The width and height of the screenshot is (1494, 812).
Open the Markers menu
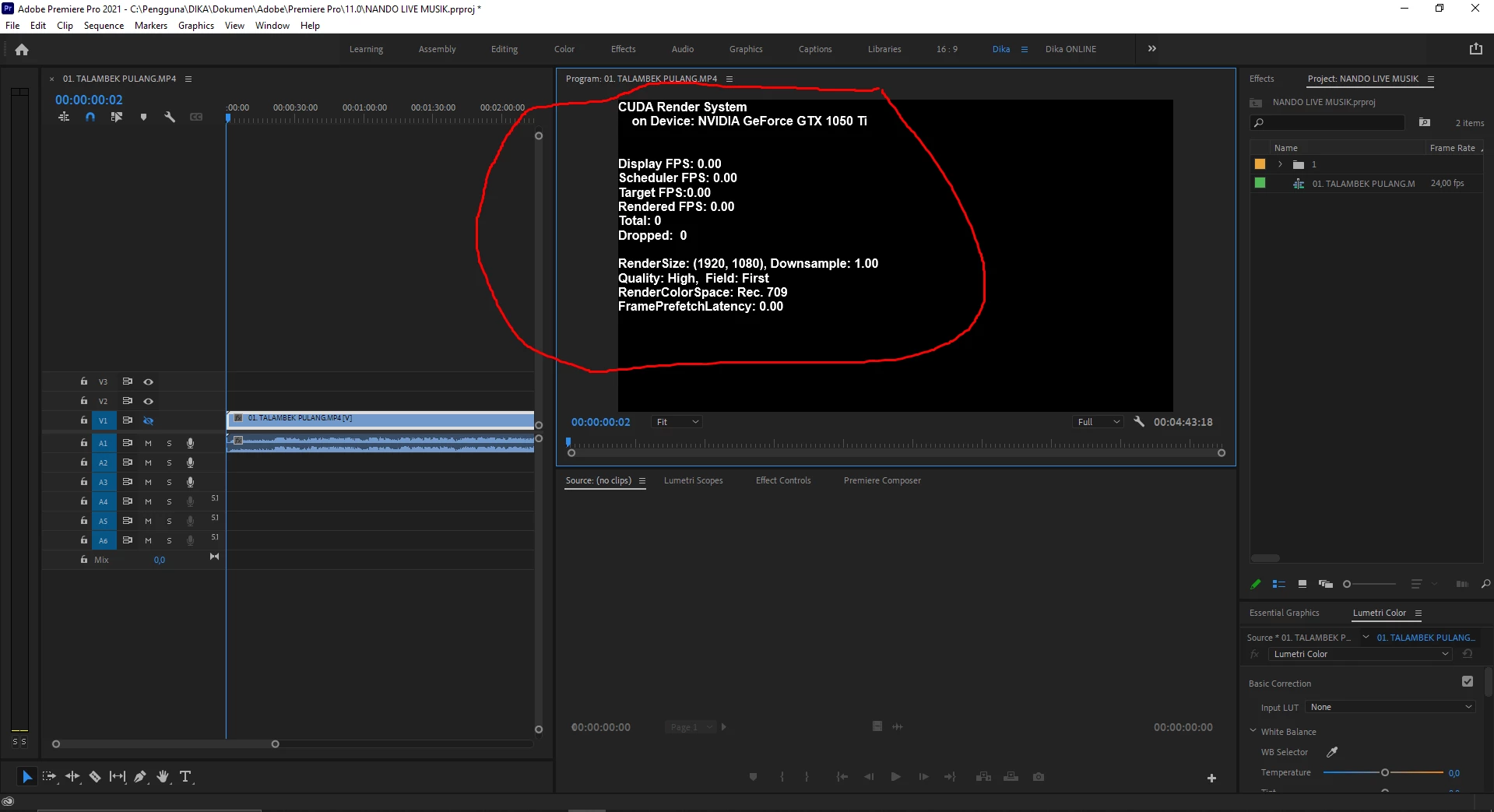pos(151,26)
